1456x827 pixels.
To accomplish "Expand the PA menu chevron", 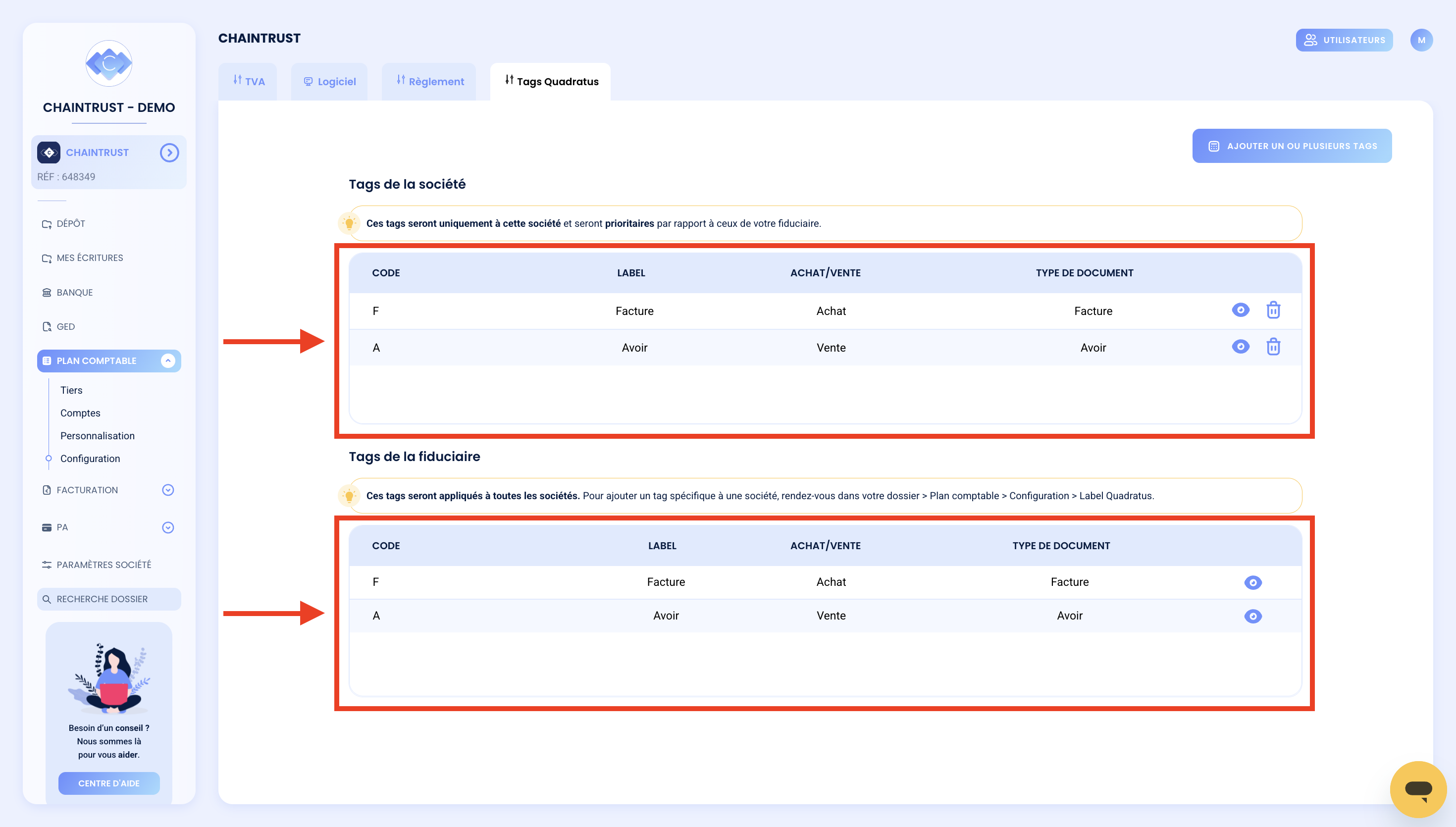I will pos(168,527).
